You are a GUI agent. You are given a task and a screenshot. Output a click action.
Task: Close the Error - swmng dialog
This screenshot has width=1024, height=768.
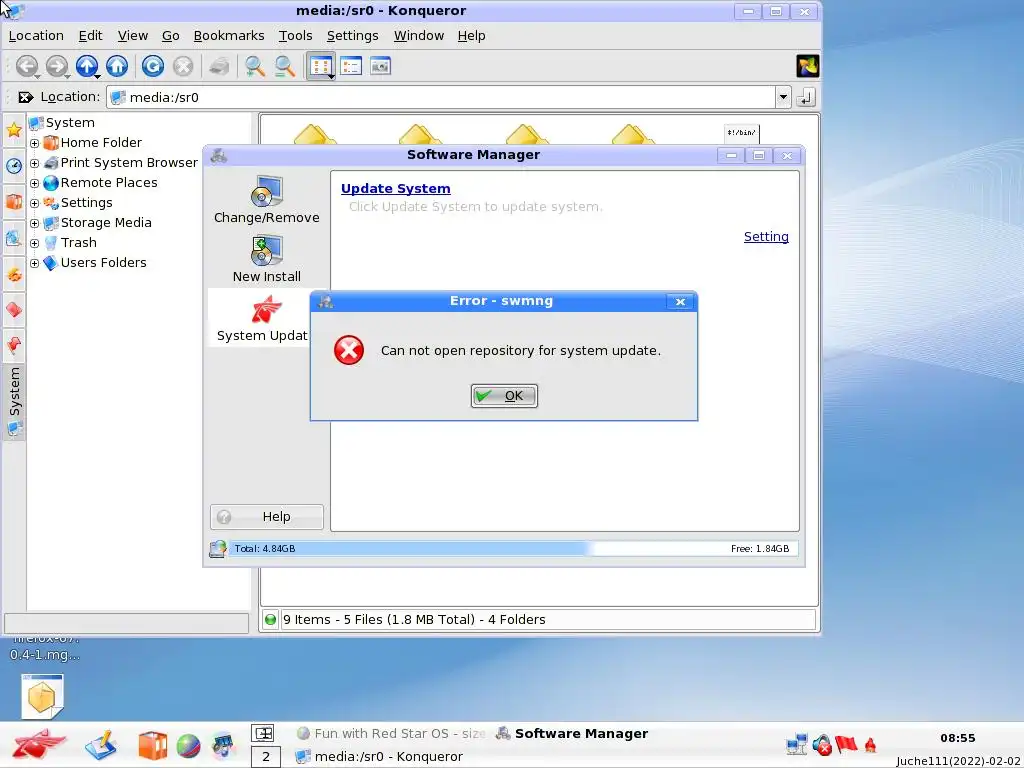(x=680, y=301)
